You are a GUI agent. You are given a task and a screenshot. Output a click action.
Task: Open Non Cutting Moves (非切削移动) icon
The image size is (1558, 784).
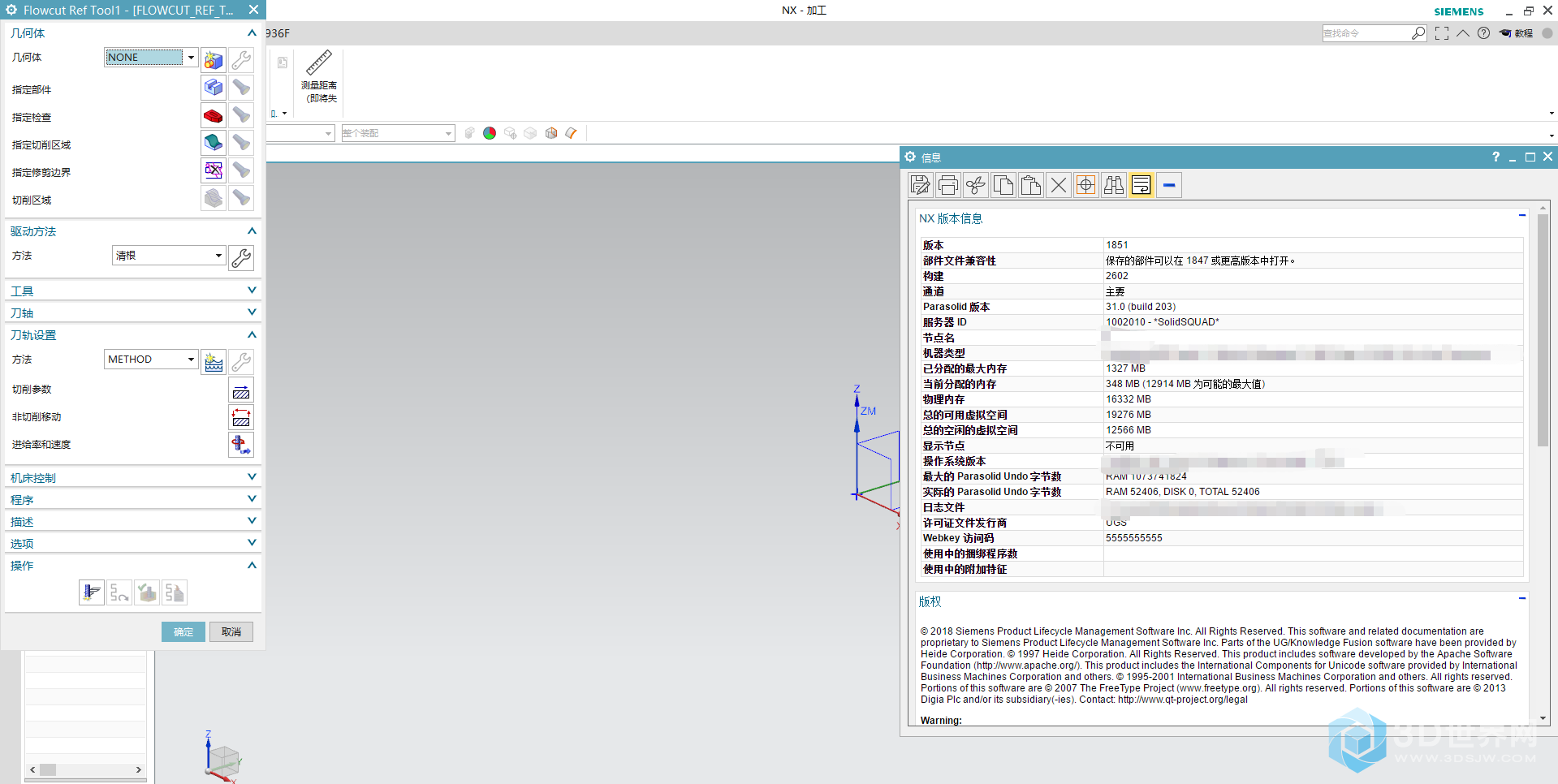pos(241,418)
